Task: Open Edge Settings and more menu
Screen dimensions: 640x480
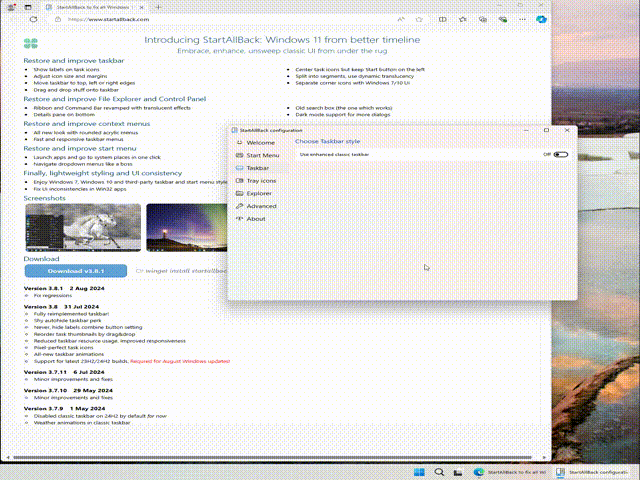Action: coord(522,19)
